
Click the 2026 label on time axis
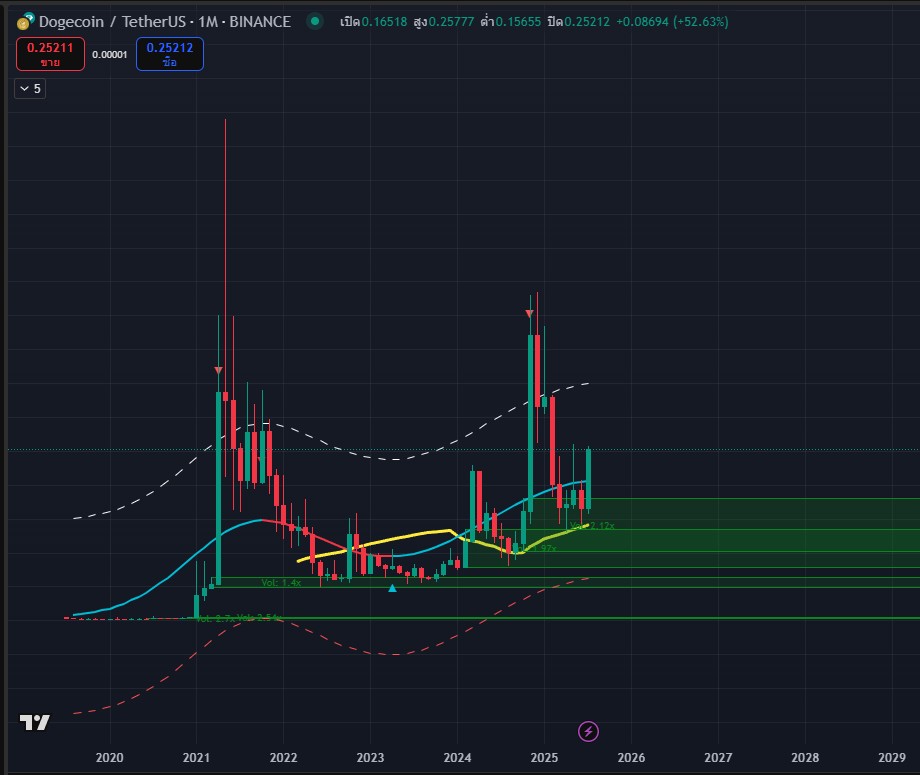point(631,757)
